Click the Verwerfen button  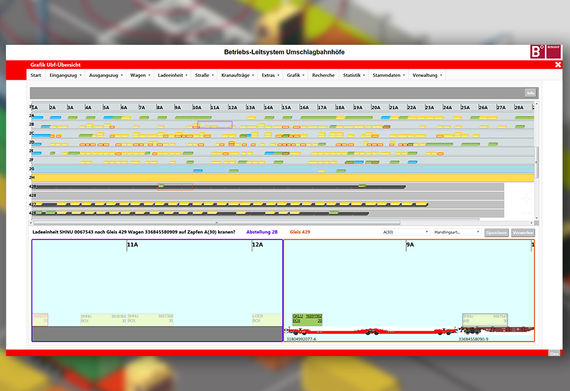click(523, 233)
